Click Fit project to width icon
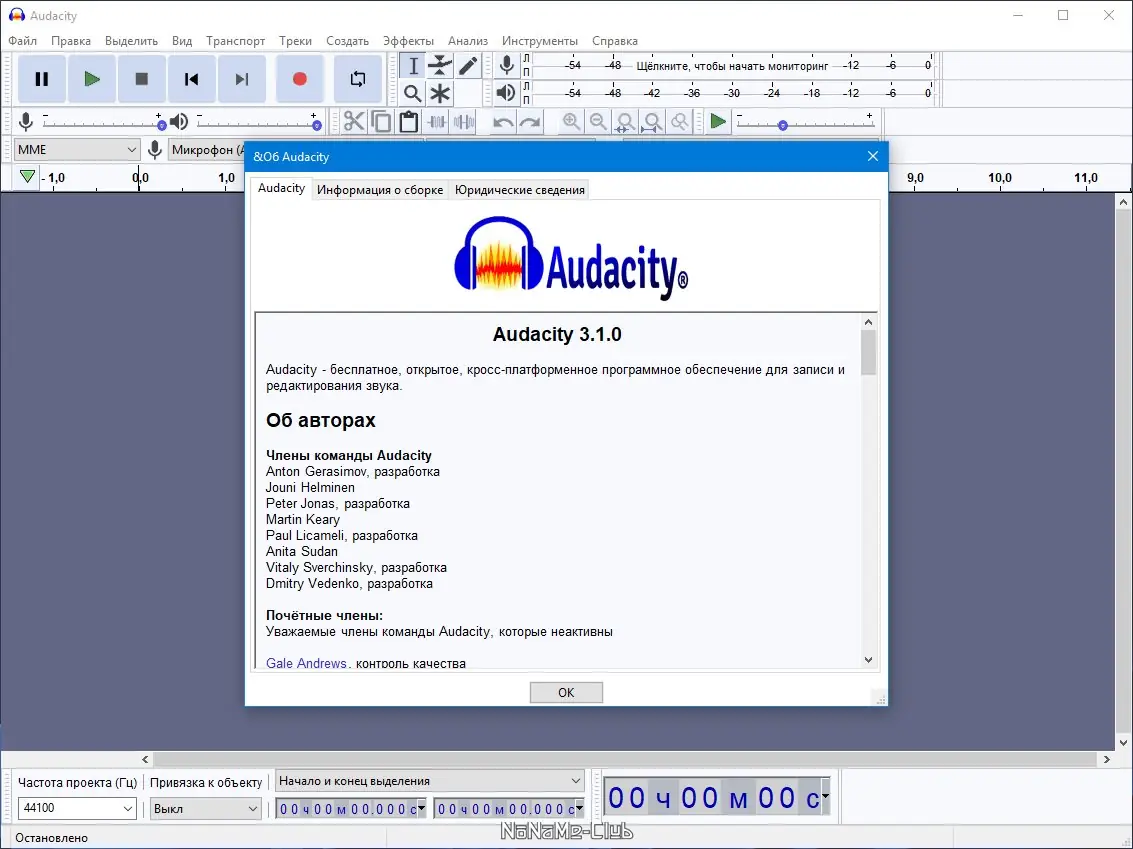 pos(653,121)
